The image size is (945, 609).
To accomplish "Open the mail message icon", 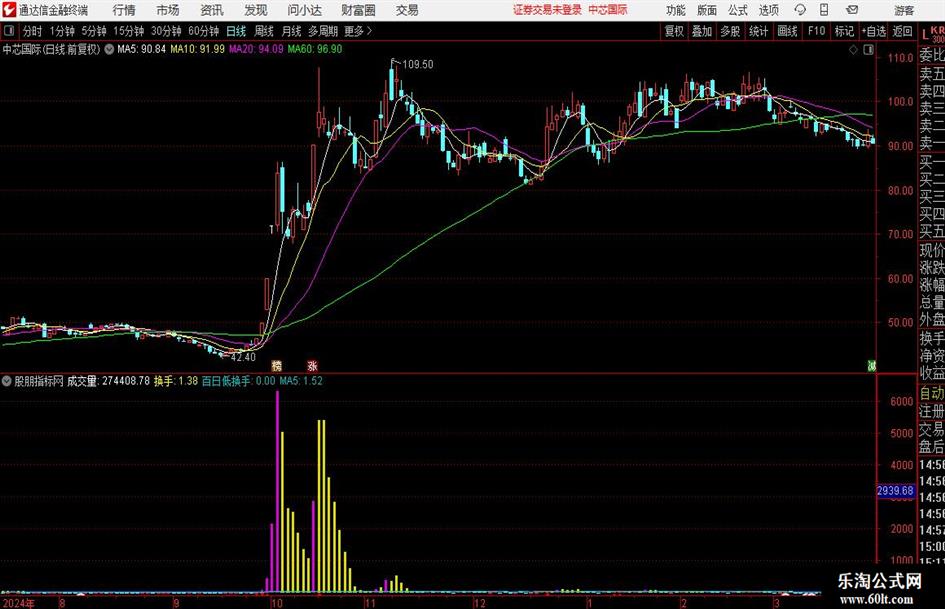I will click(852, 10).
